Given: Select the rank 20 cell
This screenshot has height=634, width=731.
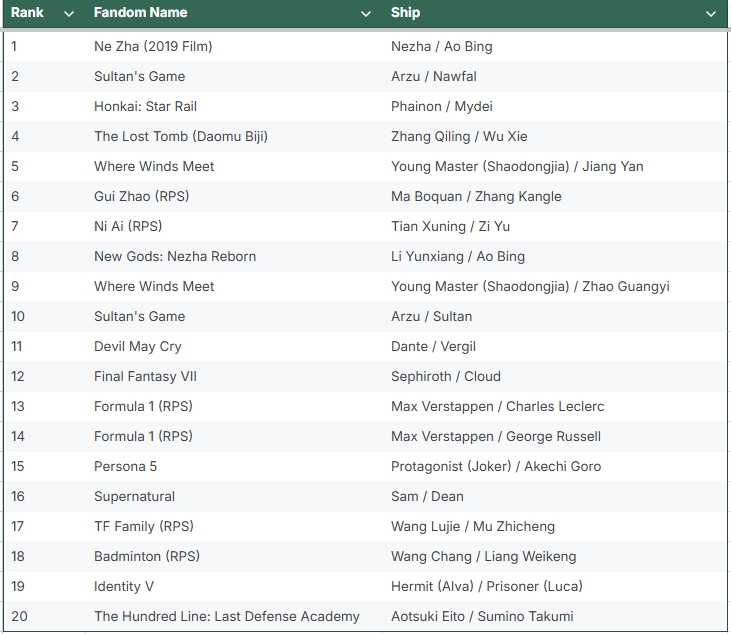Looking at the screenshot, I should tap(20, 616).
